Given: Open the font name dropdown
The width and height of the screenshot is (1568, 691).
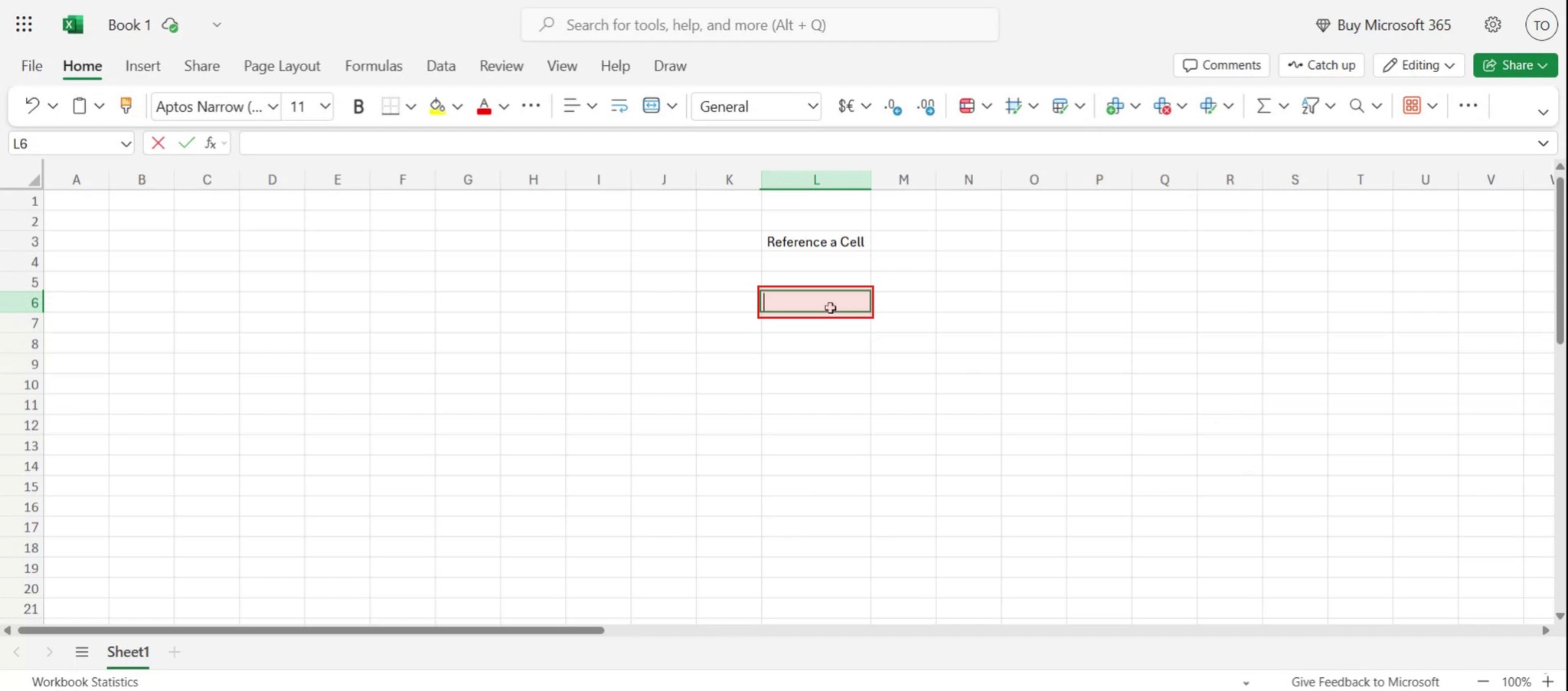Looking at the screenshot, I should pos(273,106).
